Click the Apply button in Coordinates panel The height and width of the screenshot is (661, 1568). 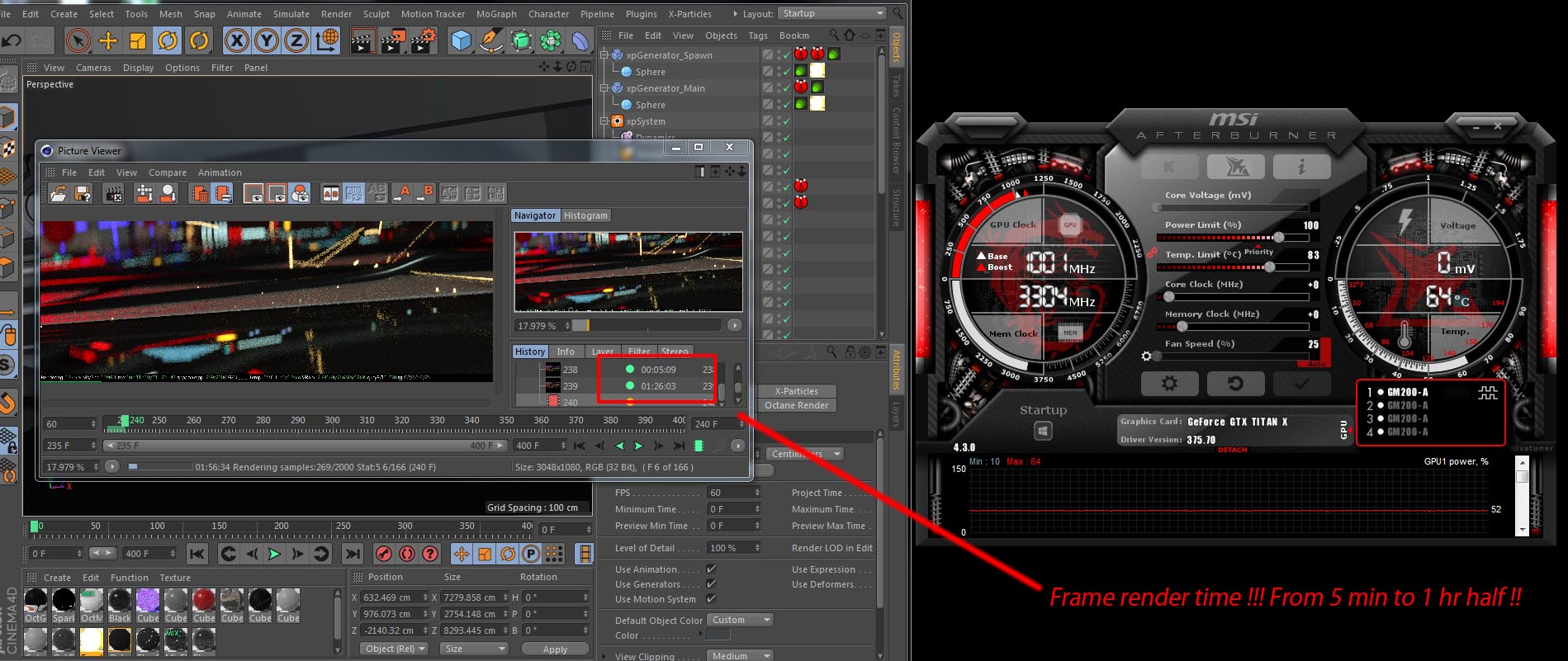click(x=555, y=649)
